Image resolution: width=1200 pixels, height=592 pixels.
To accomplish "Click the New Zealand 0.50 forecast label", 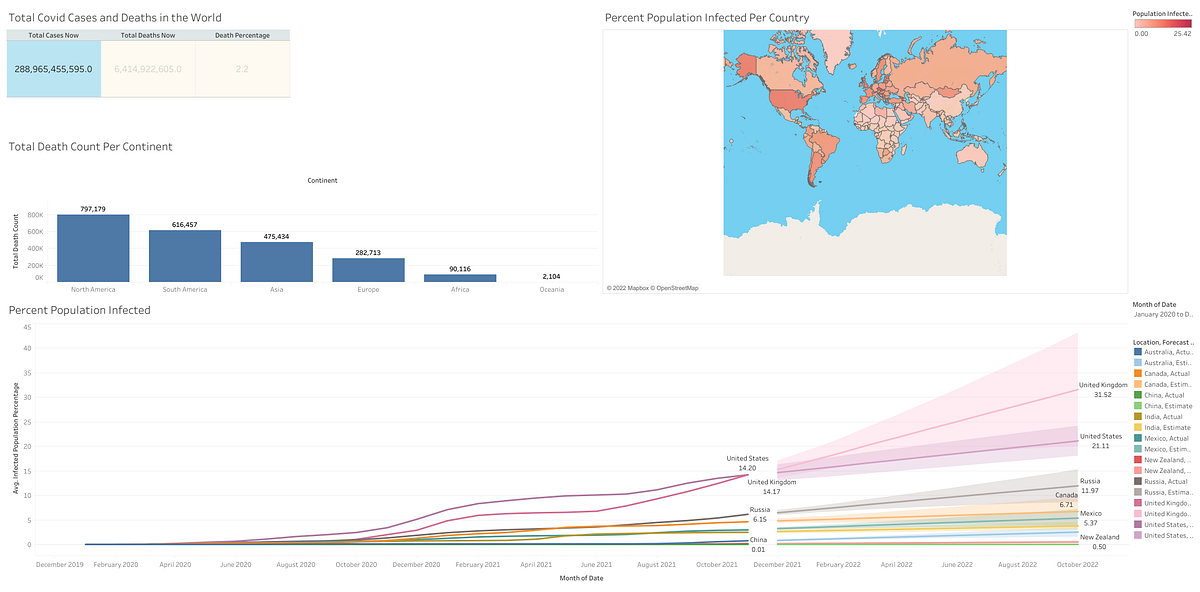I will click(1099, 542).
